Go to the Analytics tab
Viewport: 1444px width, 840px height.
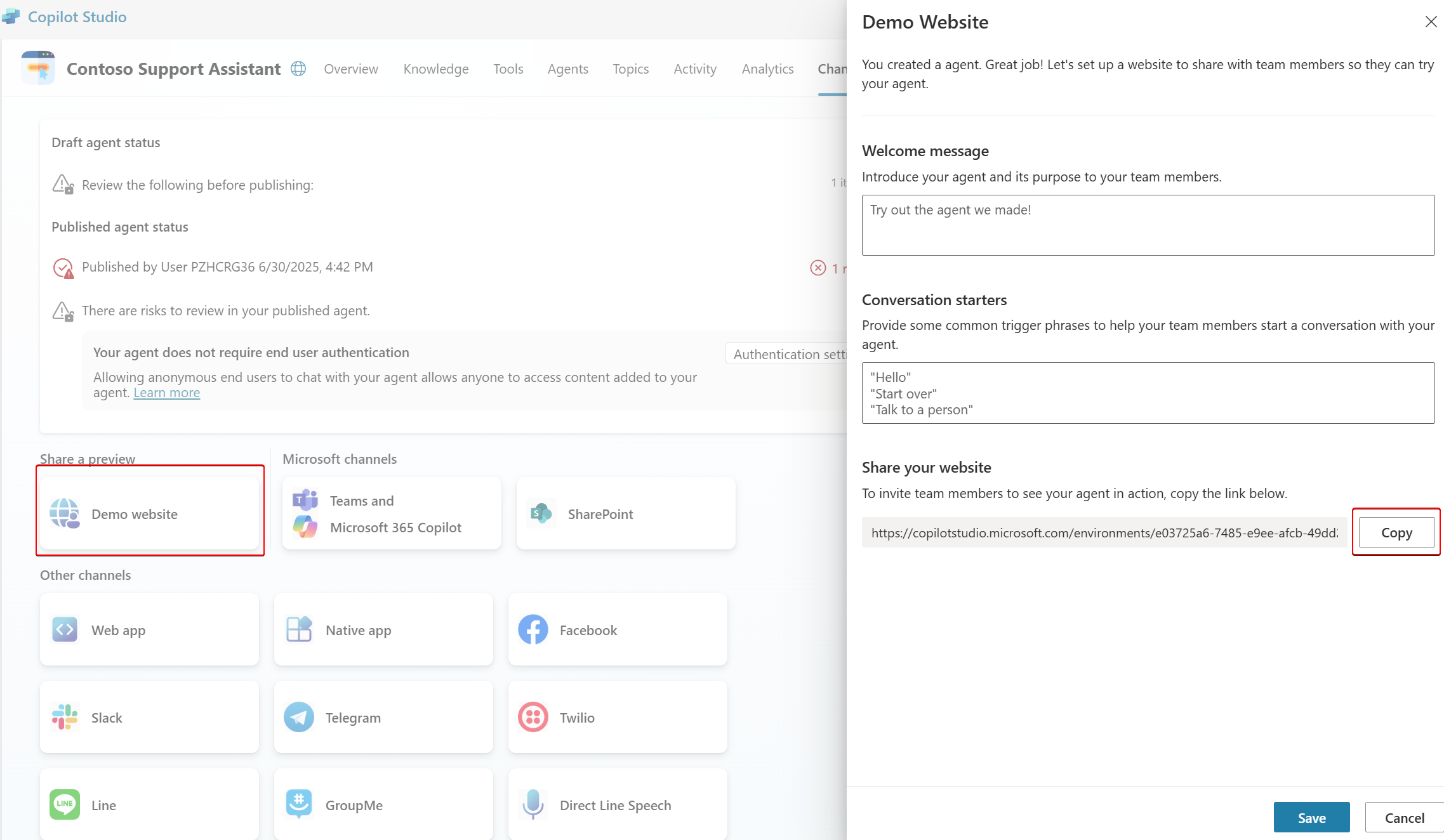coord(767,69)
